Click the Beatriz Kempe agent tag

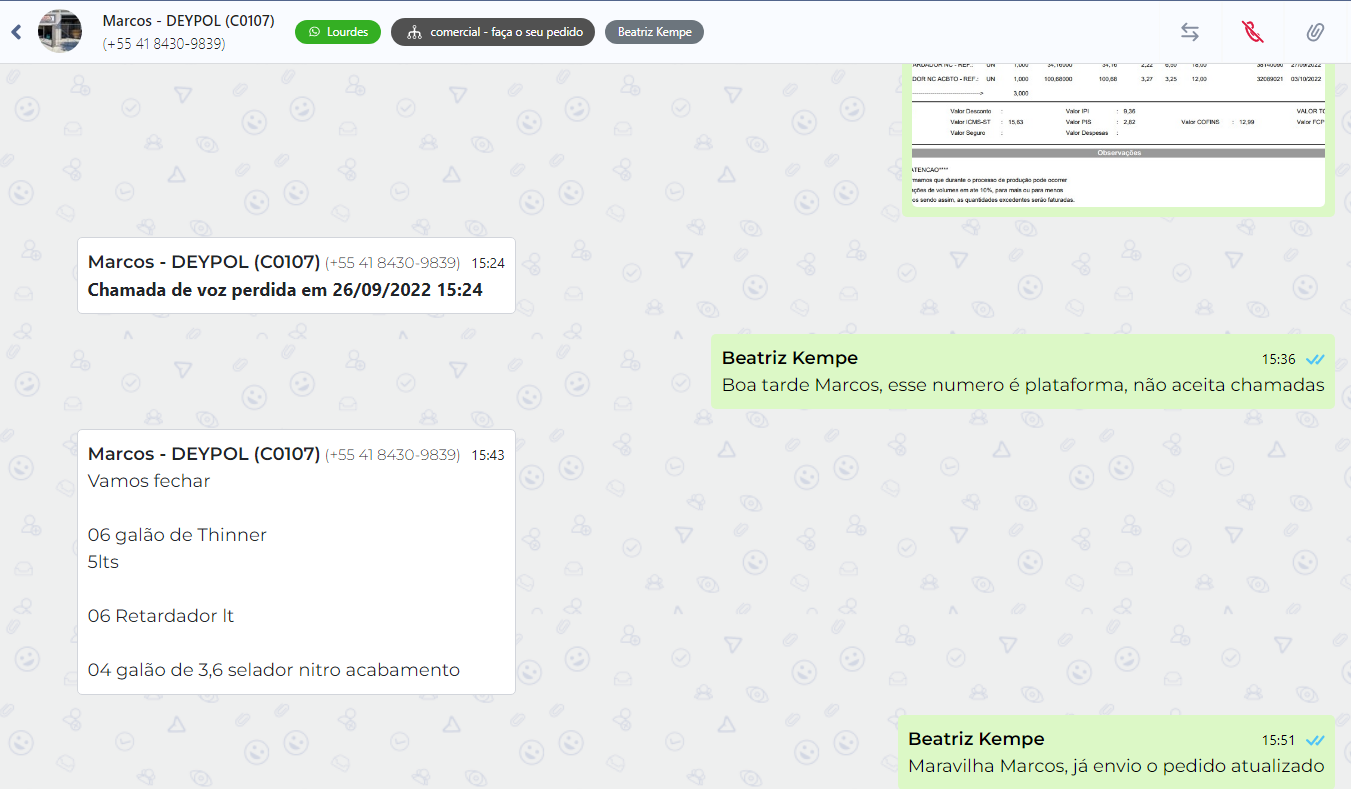coord(654,32)
